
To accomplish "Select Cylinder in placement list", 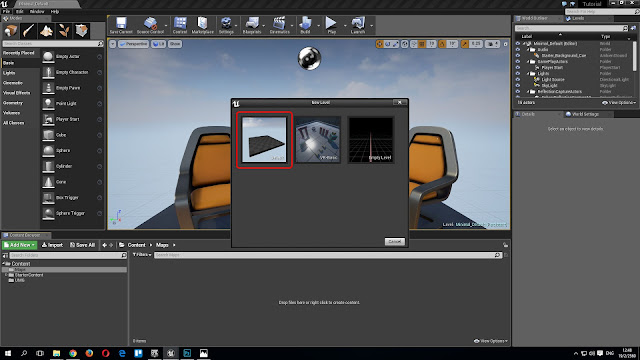I will click(72, 166).
